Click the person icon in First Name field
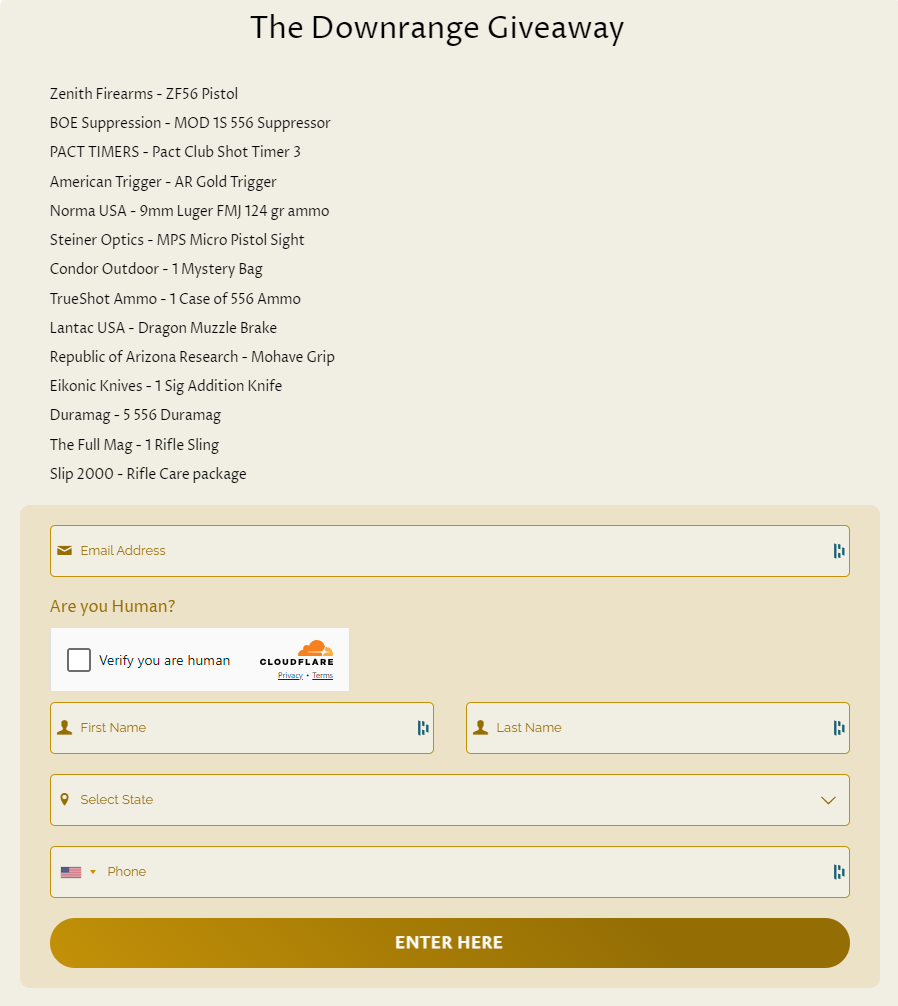The image size is (898, 1006). point(64,728)
